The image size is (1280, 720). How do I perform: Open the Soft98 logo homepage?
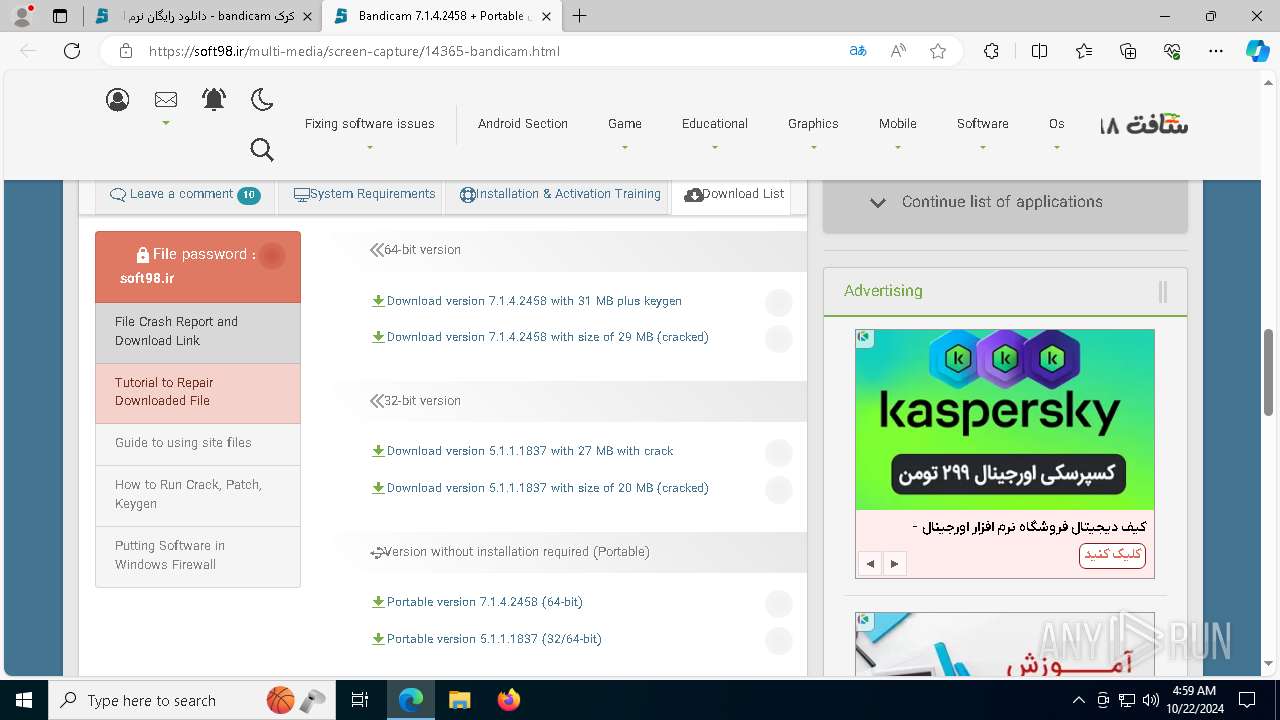(x=1144, y=125)
